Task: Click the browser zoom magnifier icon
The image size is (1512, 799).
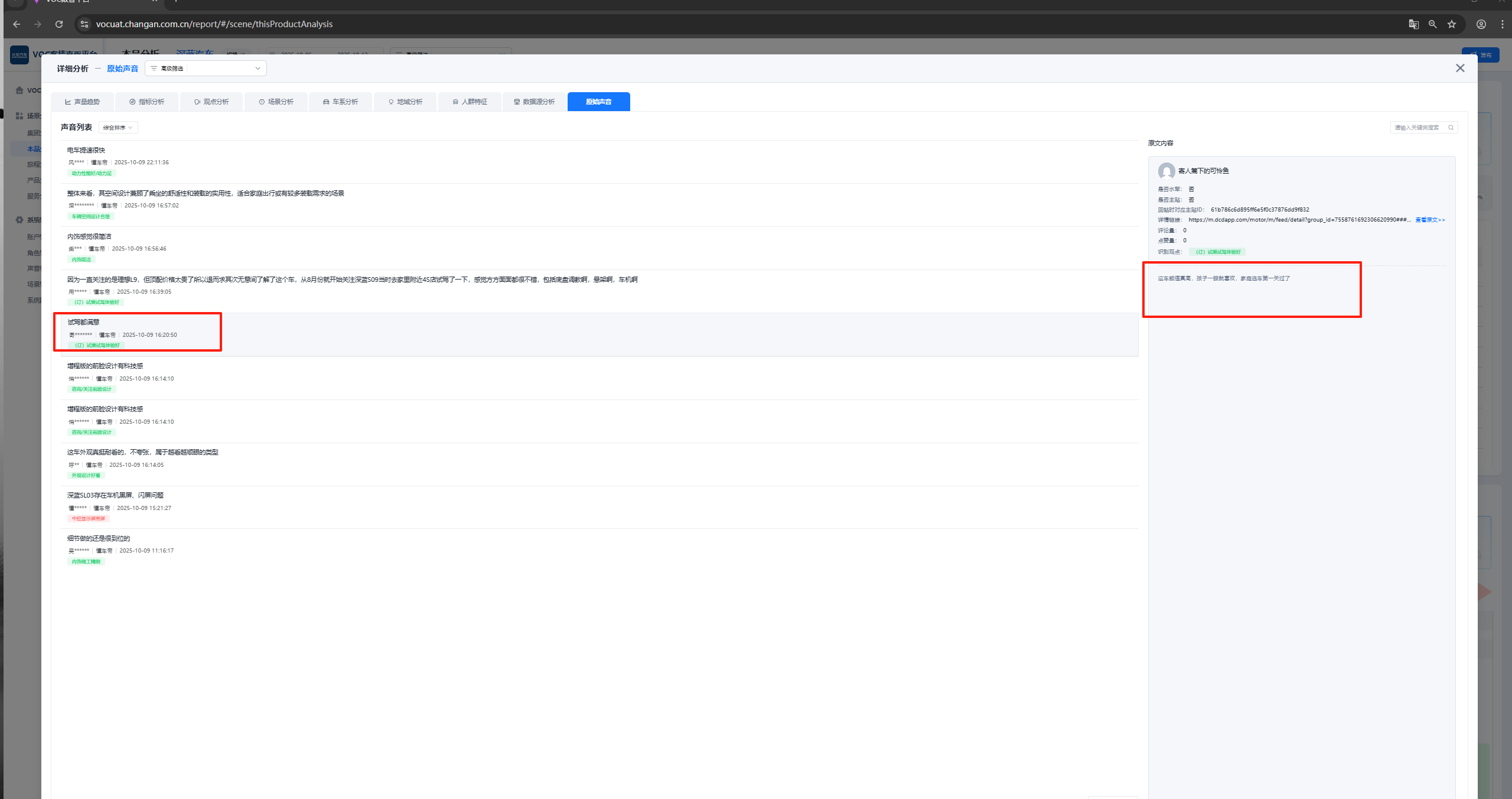Action: (1432, 24)
